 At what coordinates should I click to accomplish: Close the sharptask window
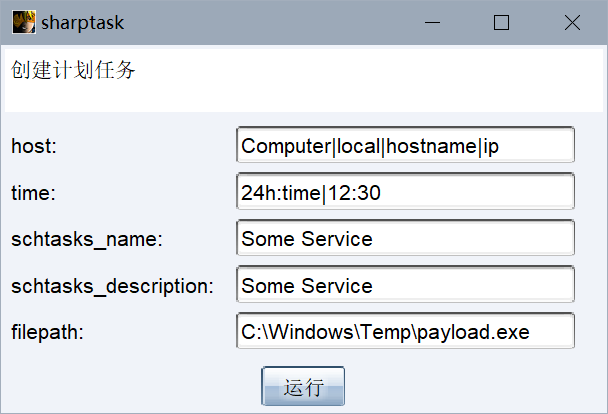click(572, 22)
